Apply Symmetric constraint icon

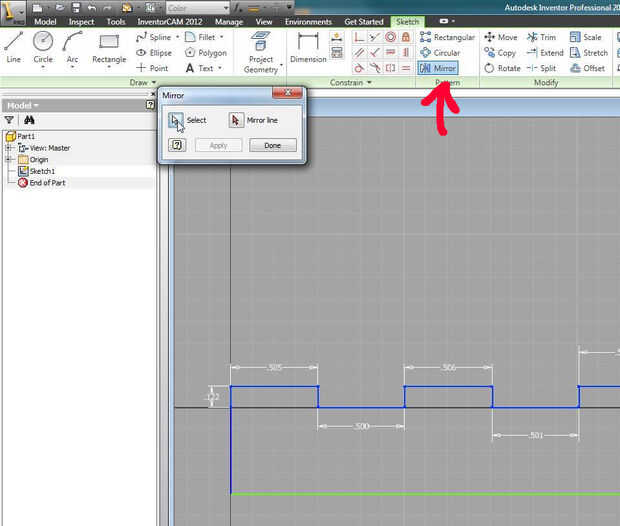390,68
